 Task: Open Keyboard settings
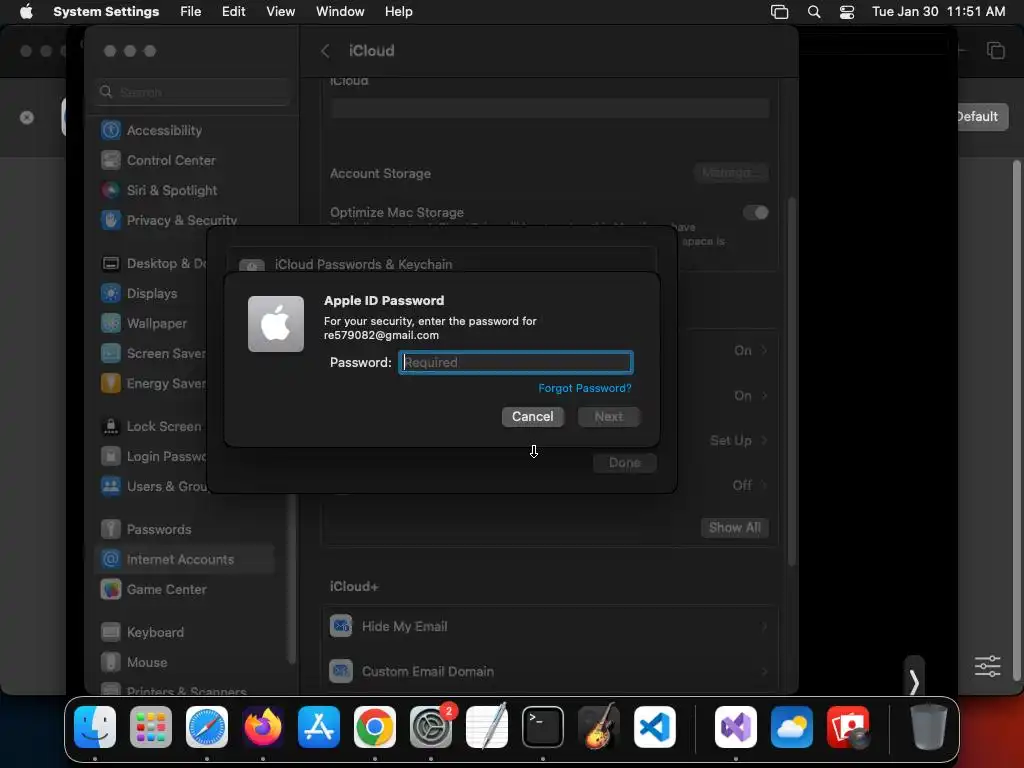[186, 632]
